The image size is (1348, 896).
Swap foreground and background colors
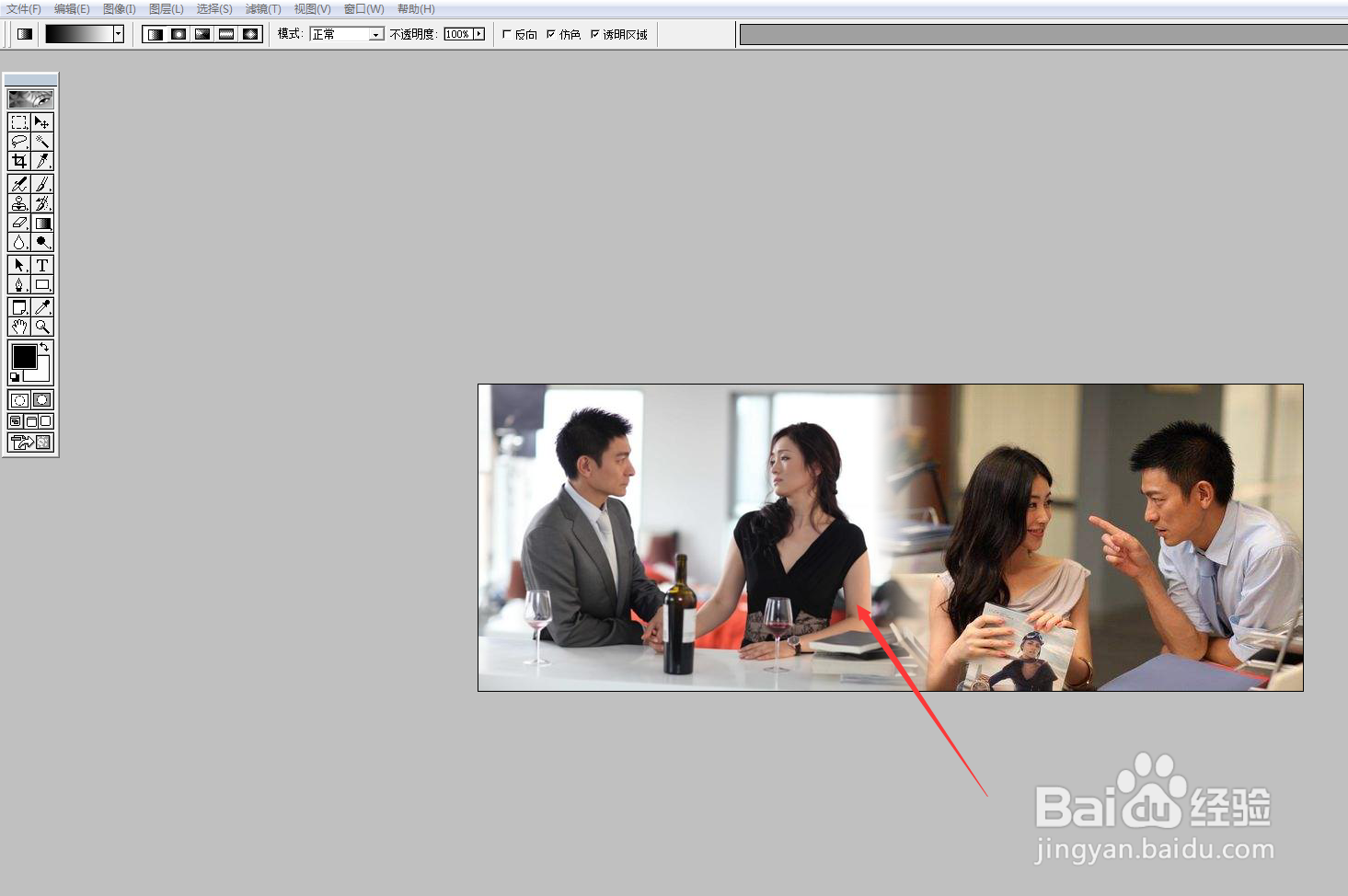tap(44, 347)
